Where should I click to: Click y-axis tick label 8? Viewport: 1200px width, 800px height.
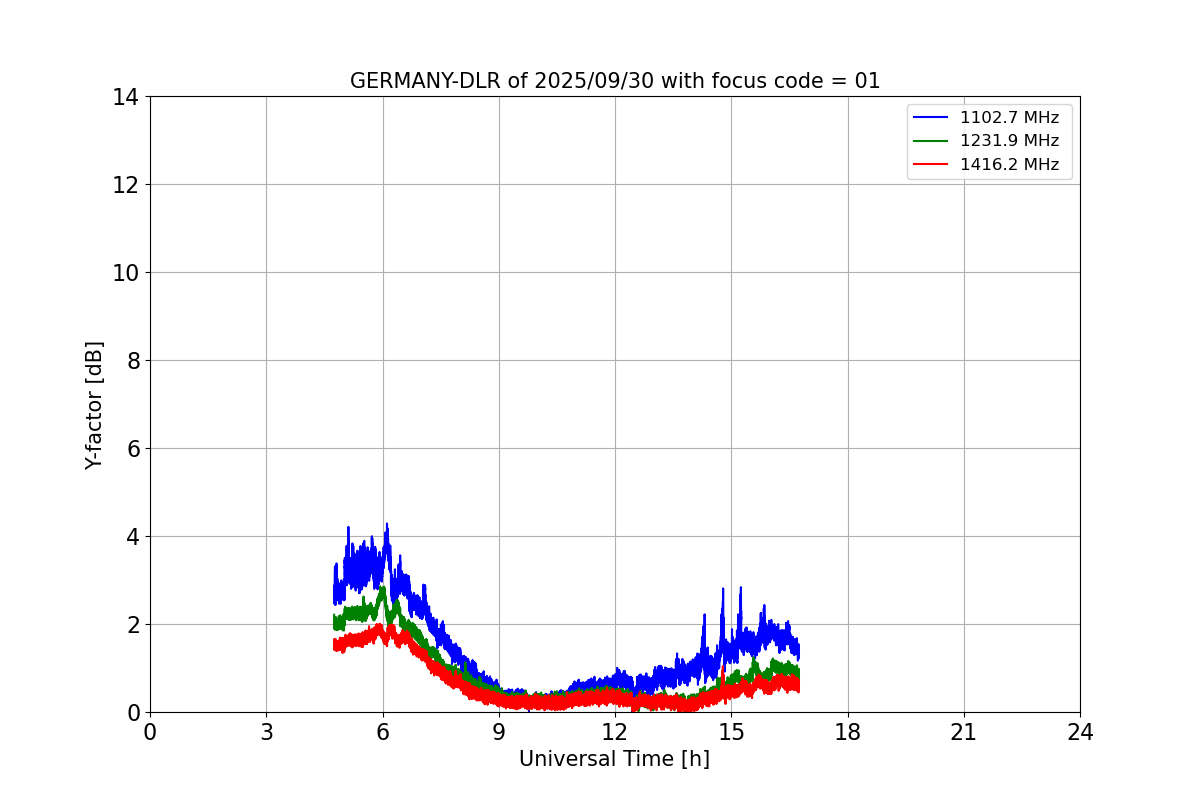132,361
